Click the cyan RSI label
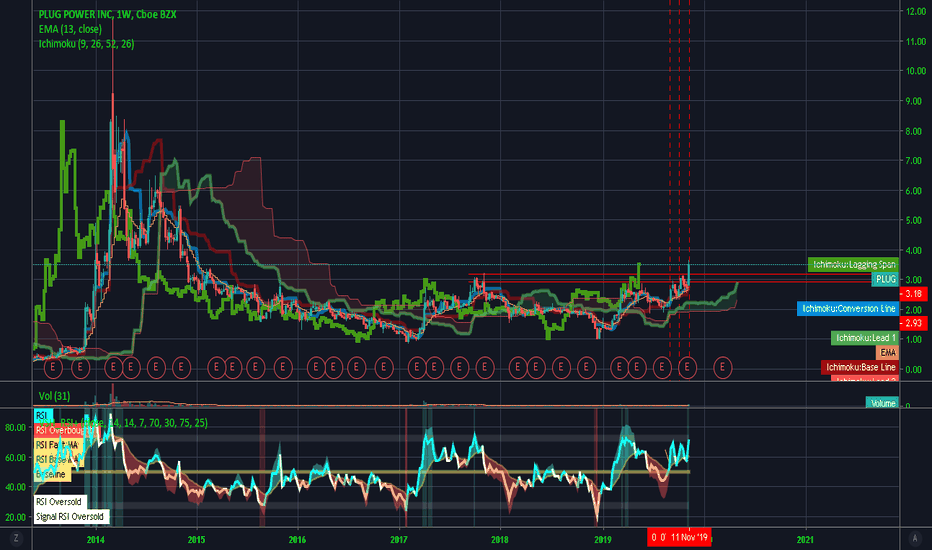Image resolution: width=932 pixels, height=550 pixels. coord(43,415)
